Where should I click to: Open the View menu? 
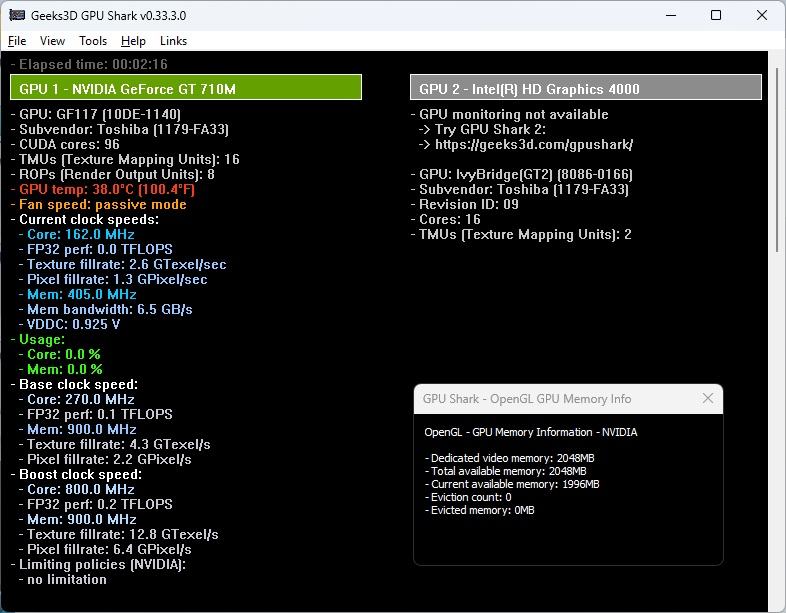tap(52, 41)
